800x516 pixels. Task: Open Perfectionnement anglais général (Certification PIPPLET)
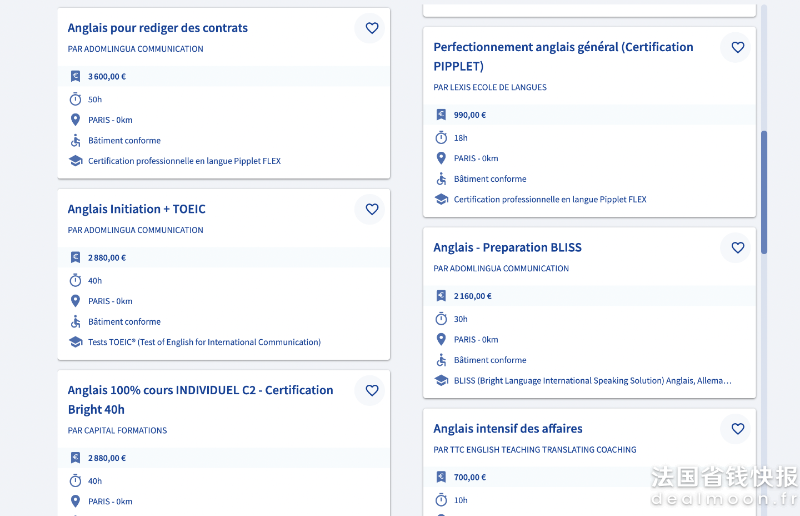click(x=563, y=57)
